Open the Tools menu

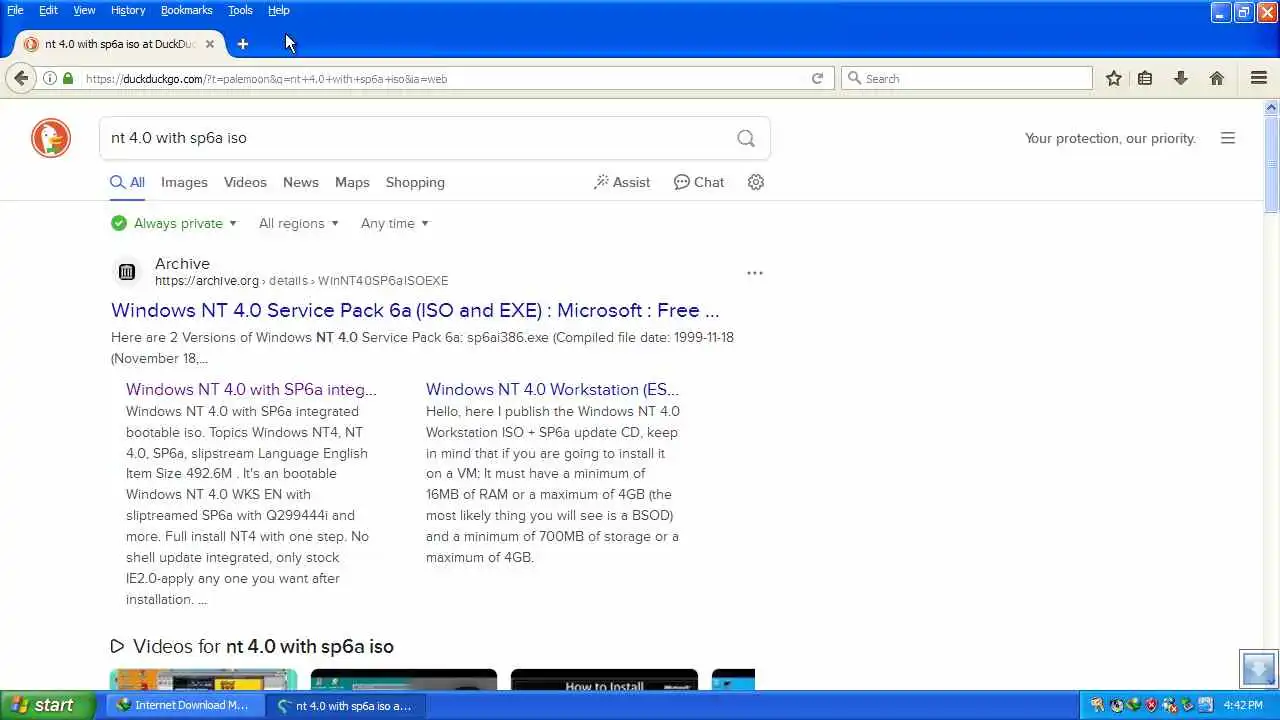pos(240,10)
